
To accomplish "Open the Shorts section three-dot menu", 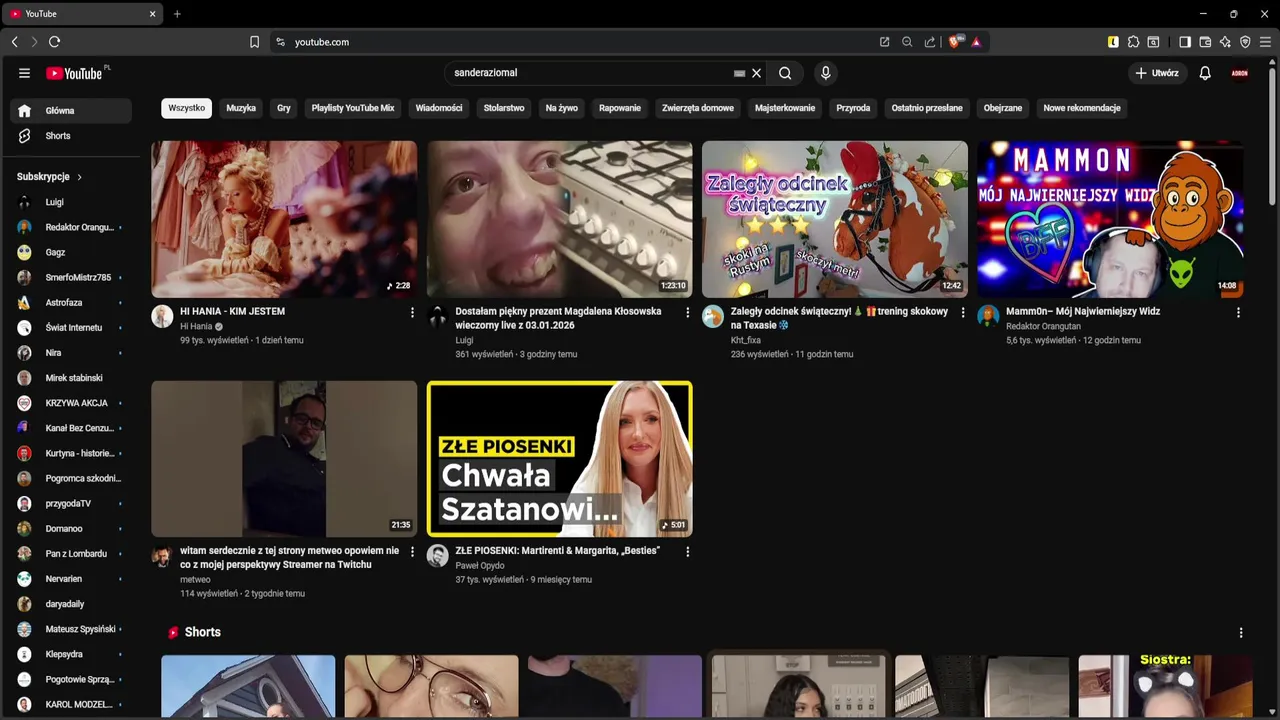I will point(1241,633).
